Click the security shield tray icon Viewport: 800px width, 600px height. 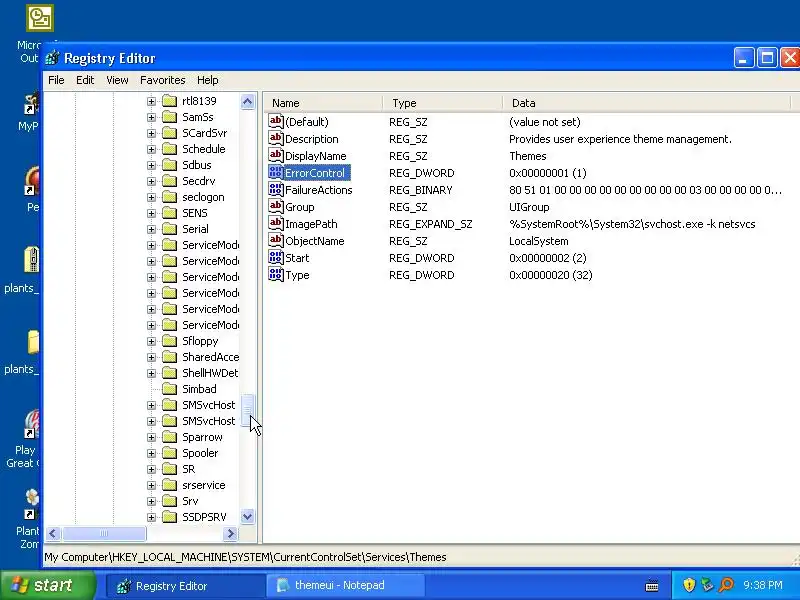tap(689, 585)
